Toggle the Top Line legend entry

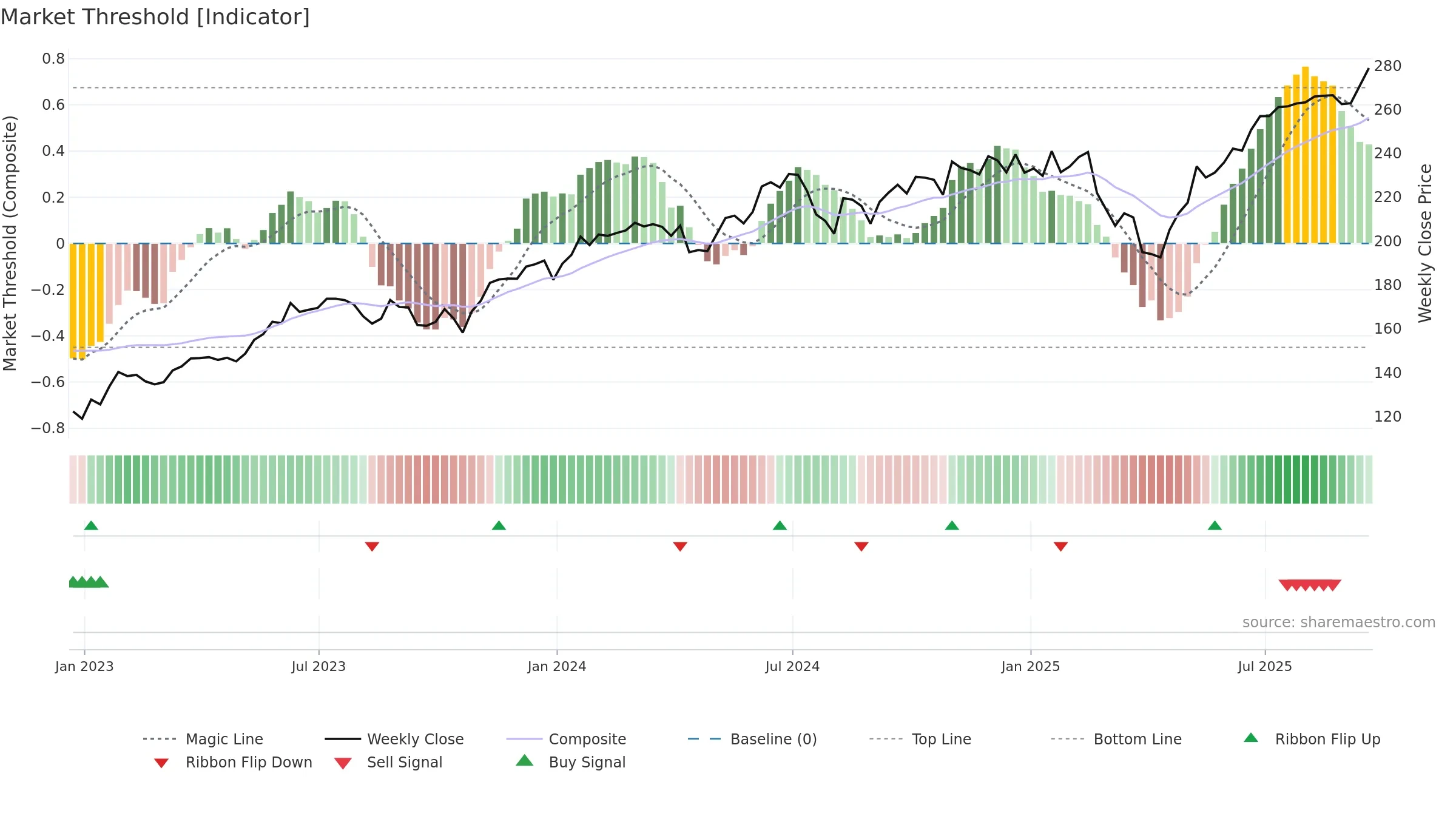click(920, 739)
